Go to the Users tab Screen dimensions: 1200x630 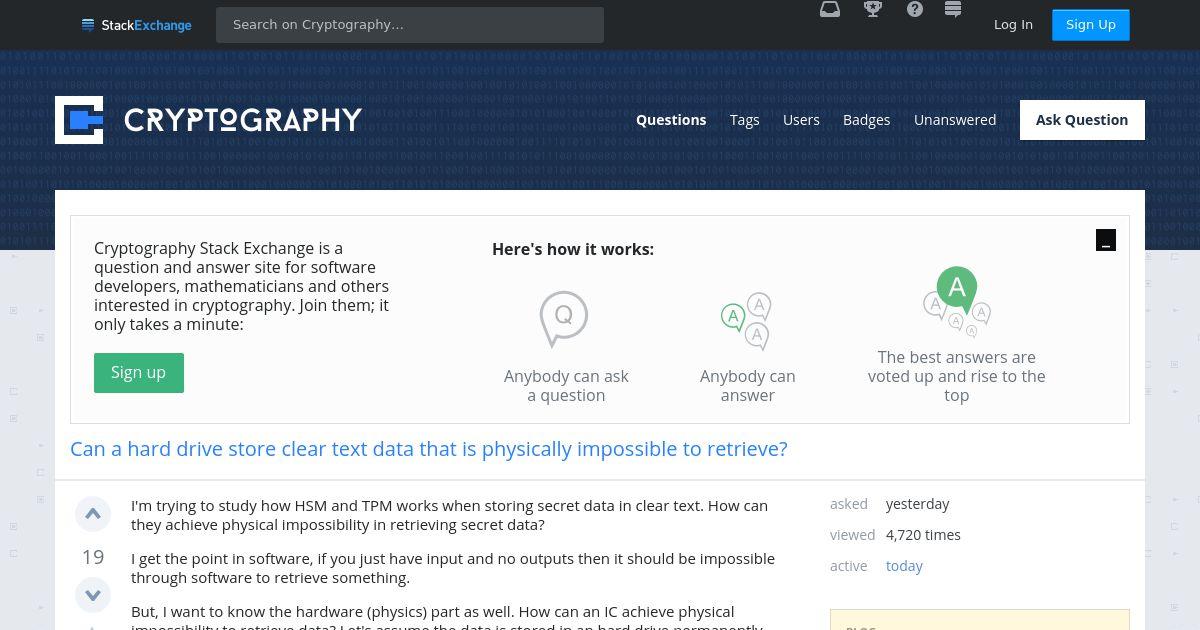tap(801, 120)
